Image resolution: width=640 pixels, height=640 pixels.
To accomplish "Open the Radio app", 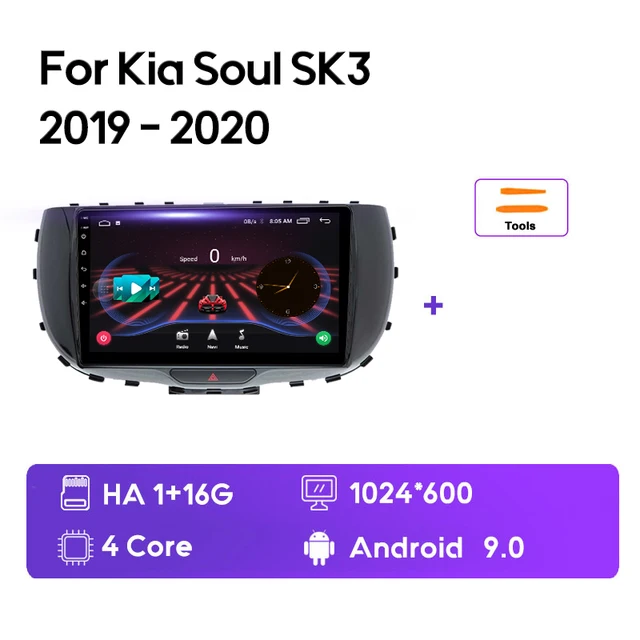I will [182, 339].
